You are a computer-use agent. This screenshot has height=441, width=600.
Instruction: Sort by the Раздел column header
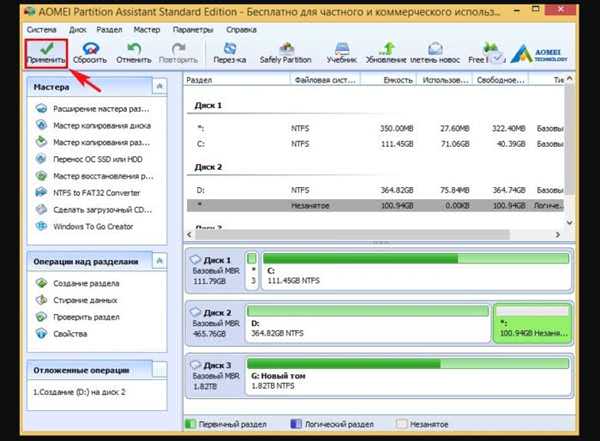pos(237,80)
